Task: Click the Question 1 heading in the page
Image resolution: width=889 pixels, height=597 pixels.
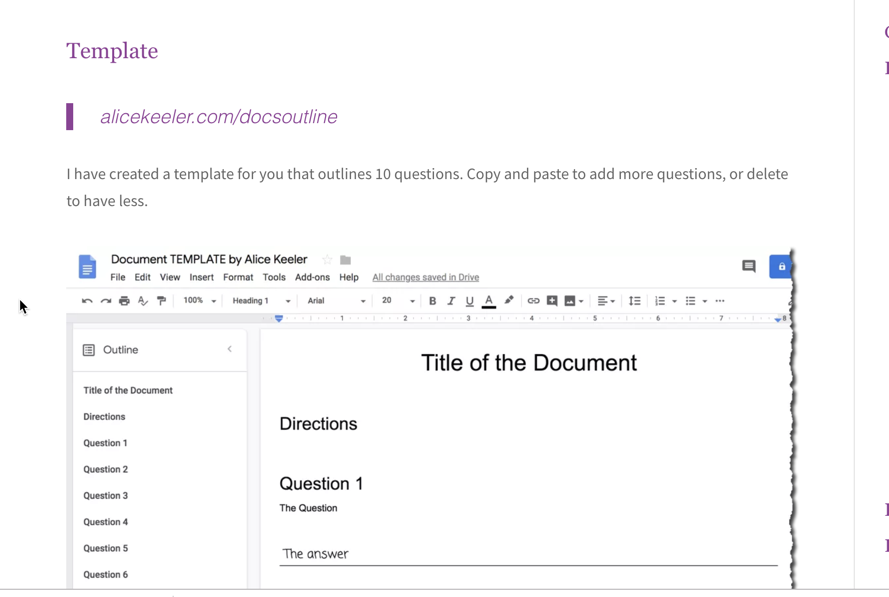Action: point(321,484)
